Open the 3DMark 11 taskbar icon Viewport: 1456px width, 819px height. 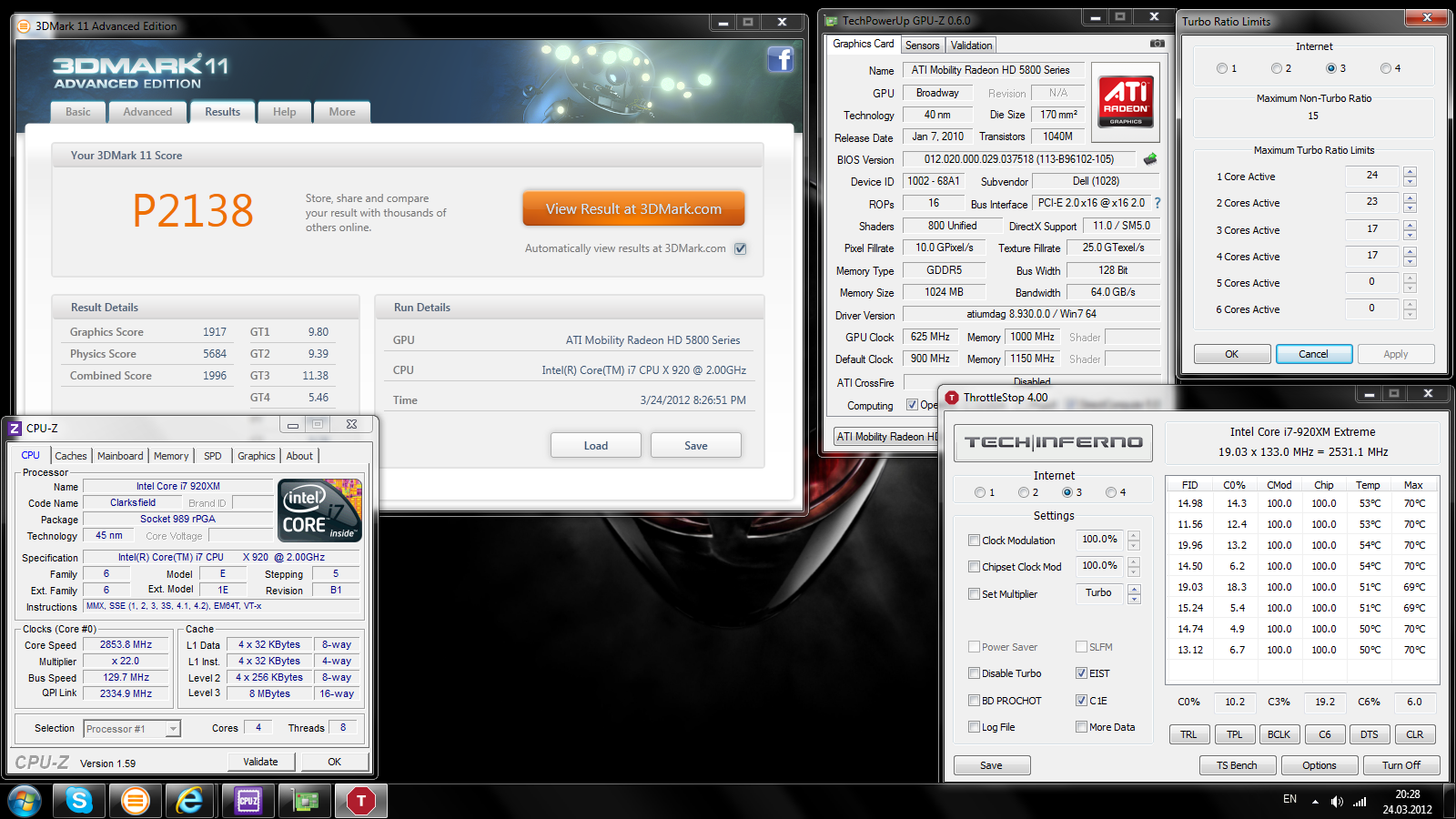[x=136, y=801]
